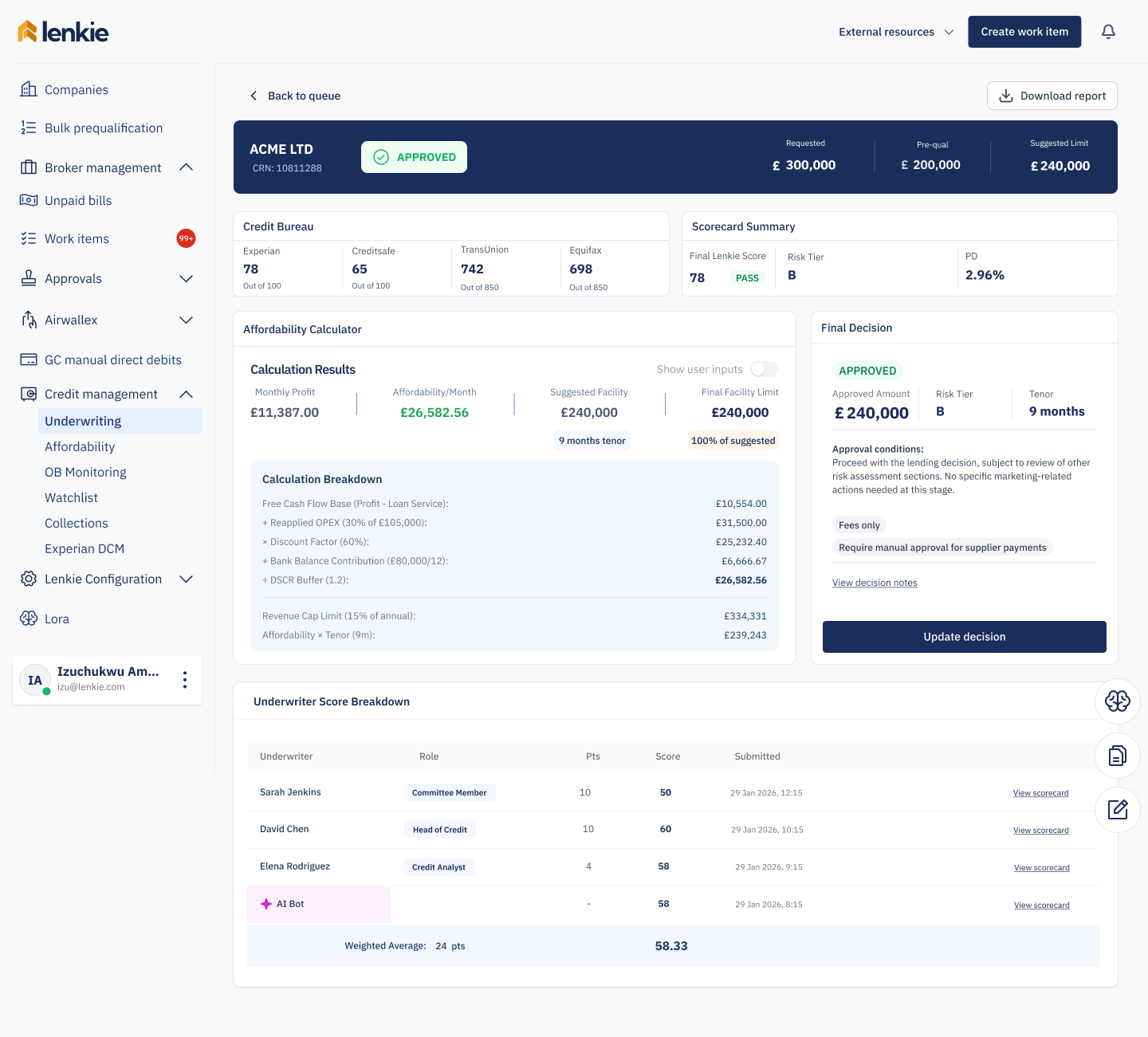
Task: View Elena Rodriguez's scorecard
Action: click(x=1042, y=868)
